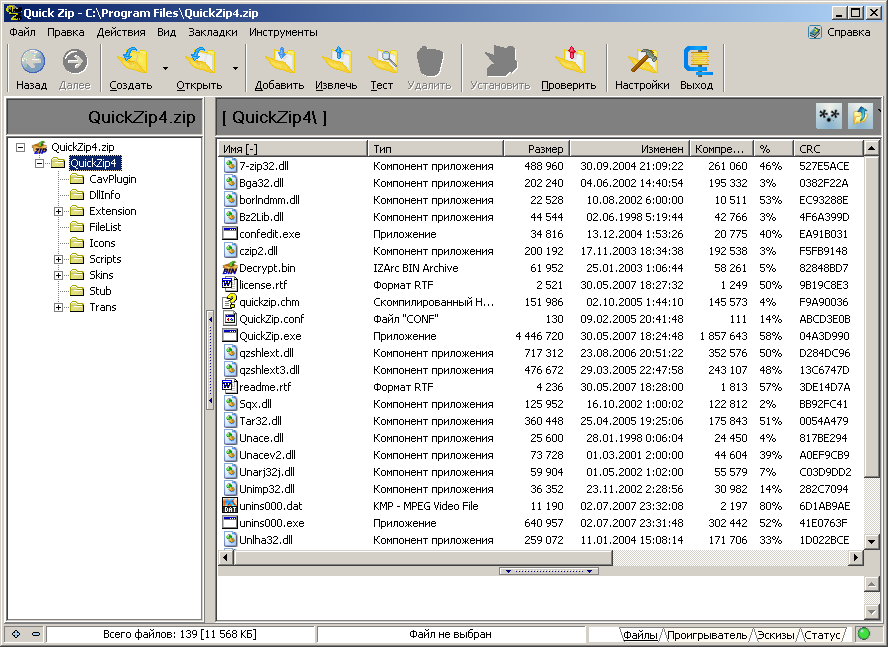Click the go up folder icon
The width and height of the screenshot is (888, 647).
point(860,117)
